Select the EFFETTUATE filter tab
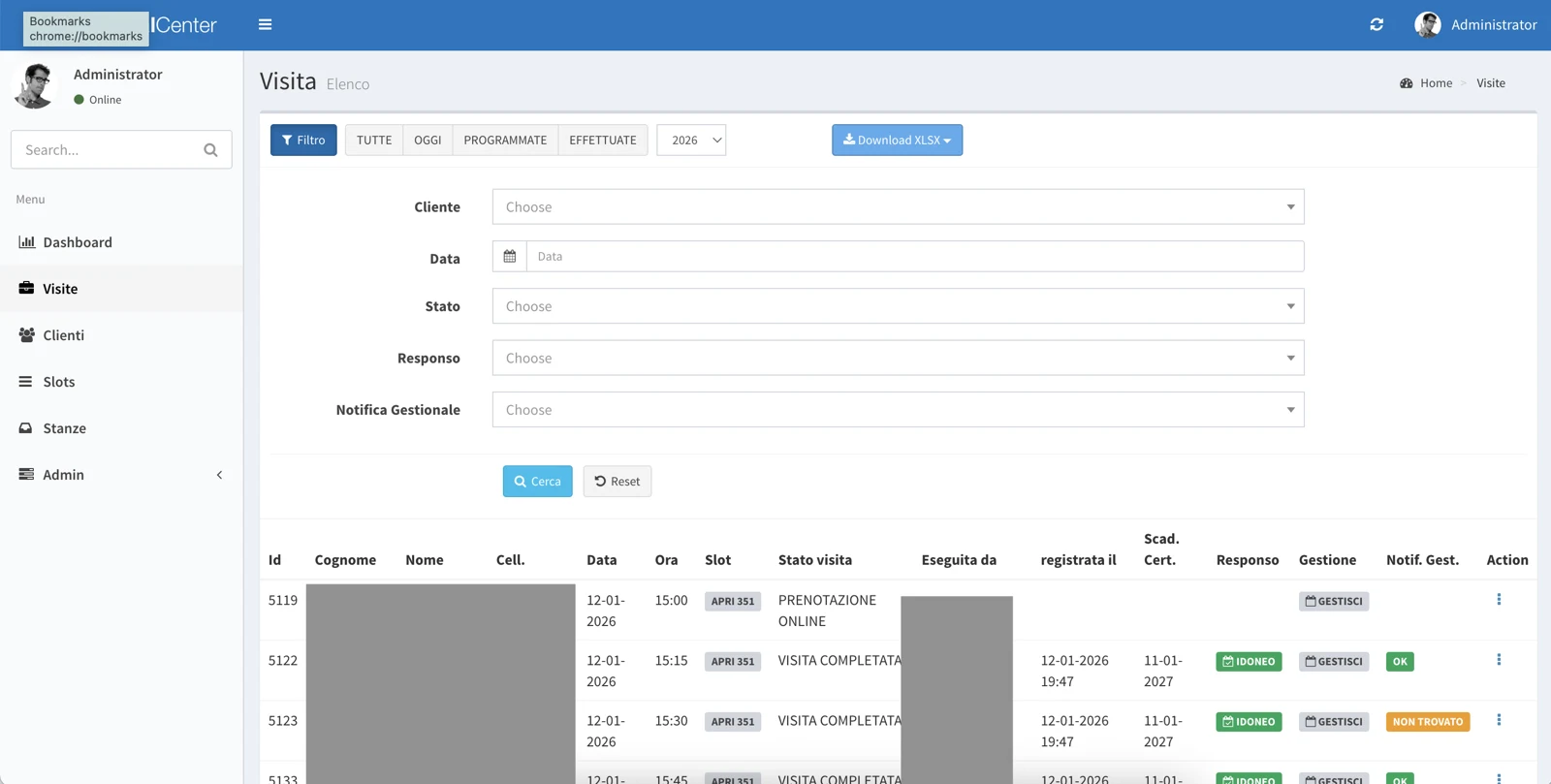 [603, 140]
